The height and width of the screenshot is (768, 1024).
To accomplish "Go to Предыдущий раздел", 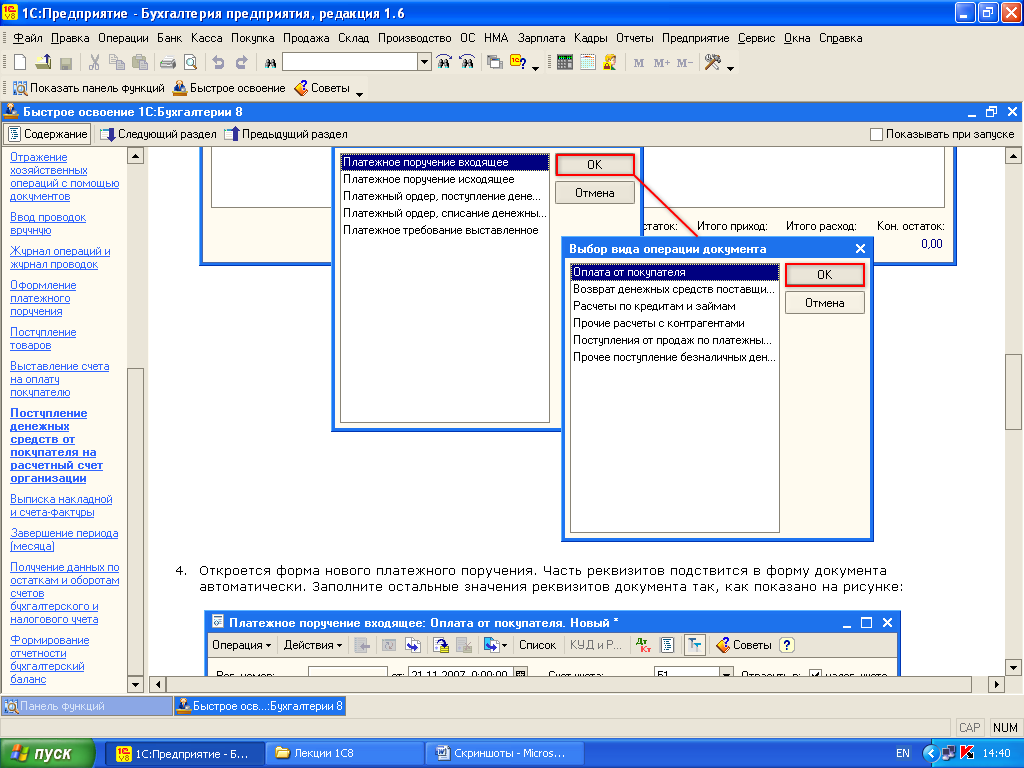I will click(286, 135).
